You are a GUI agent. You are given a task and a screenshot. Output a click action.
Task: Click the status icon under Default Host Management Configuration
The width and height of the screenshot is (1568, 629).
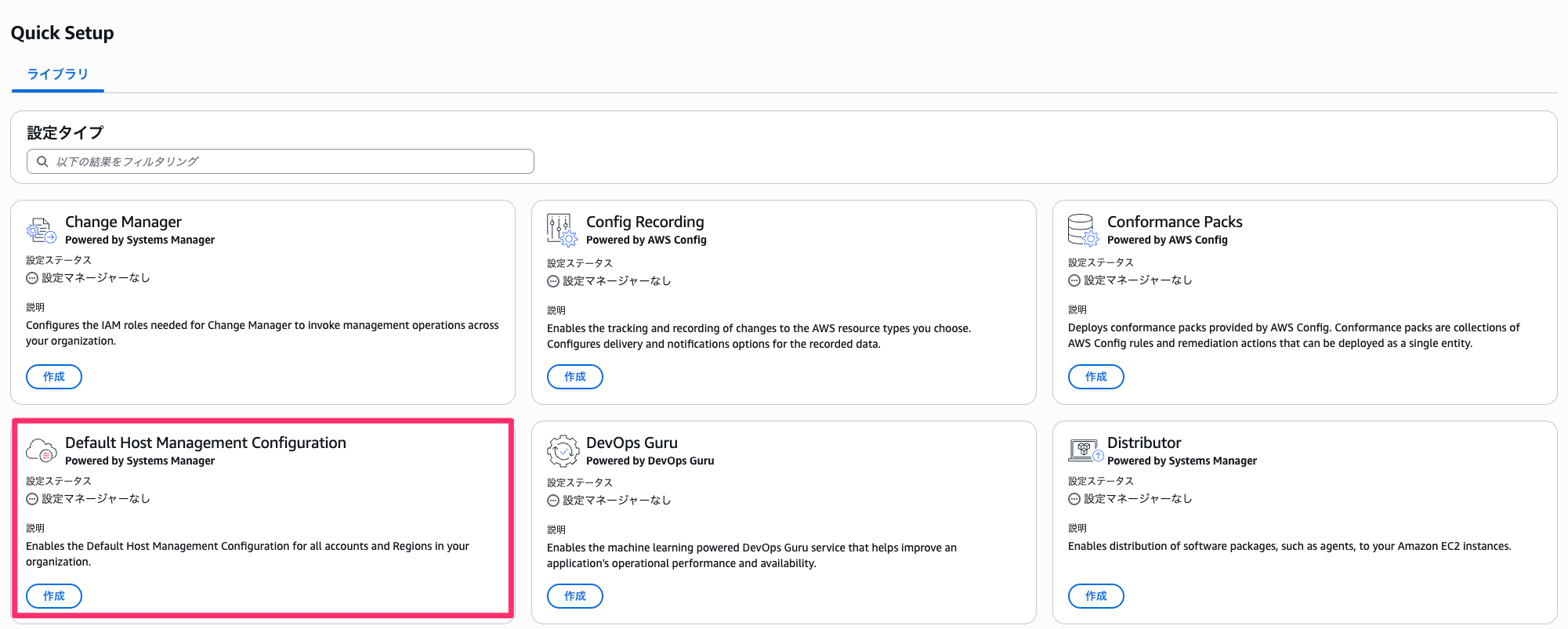click(32, 499)
